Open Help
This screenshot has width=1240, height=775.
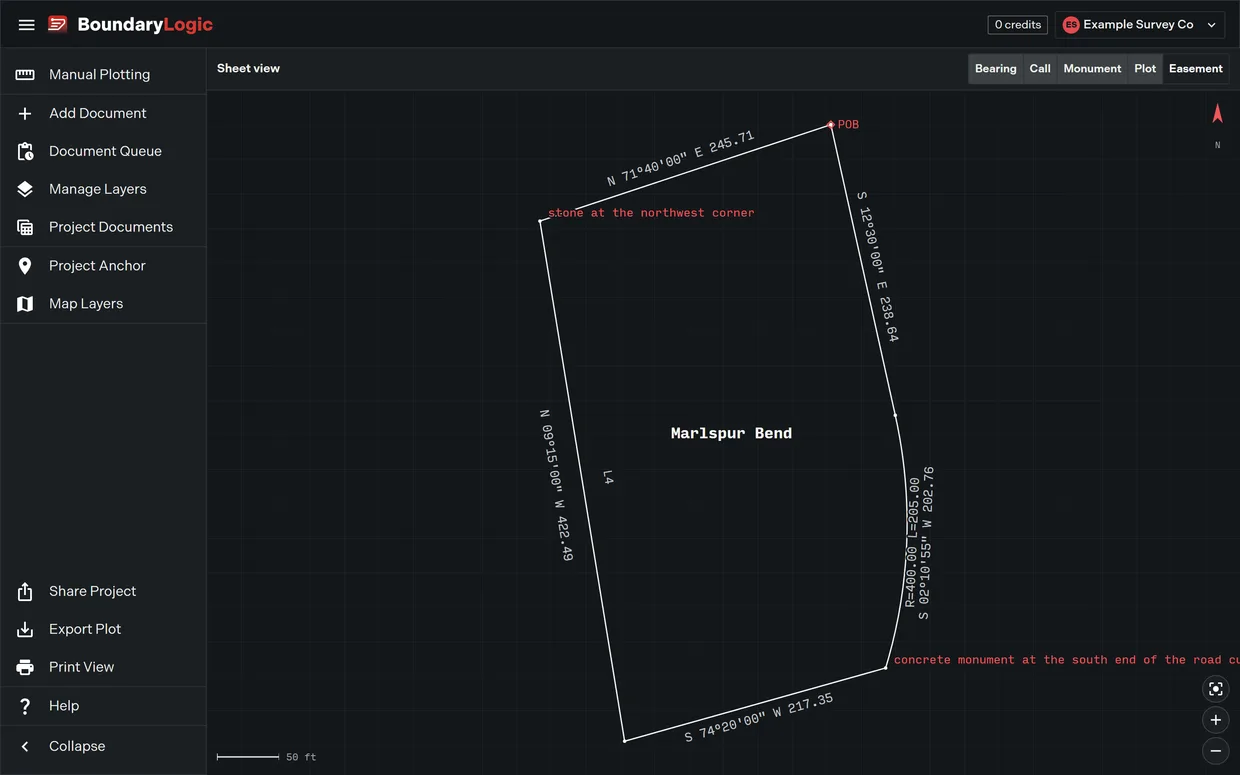[x=103, y=706]
